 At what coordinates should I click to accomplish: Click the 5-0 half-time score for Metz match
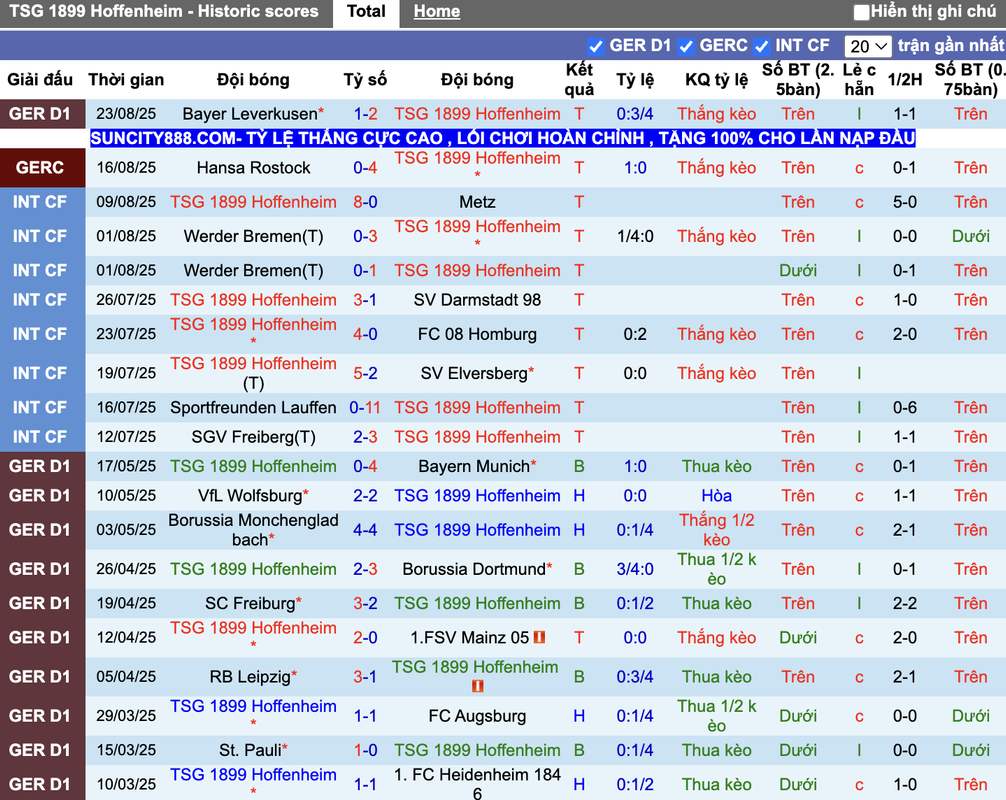pos(905,202)
